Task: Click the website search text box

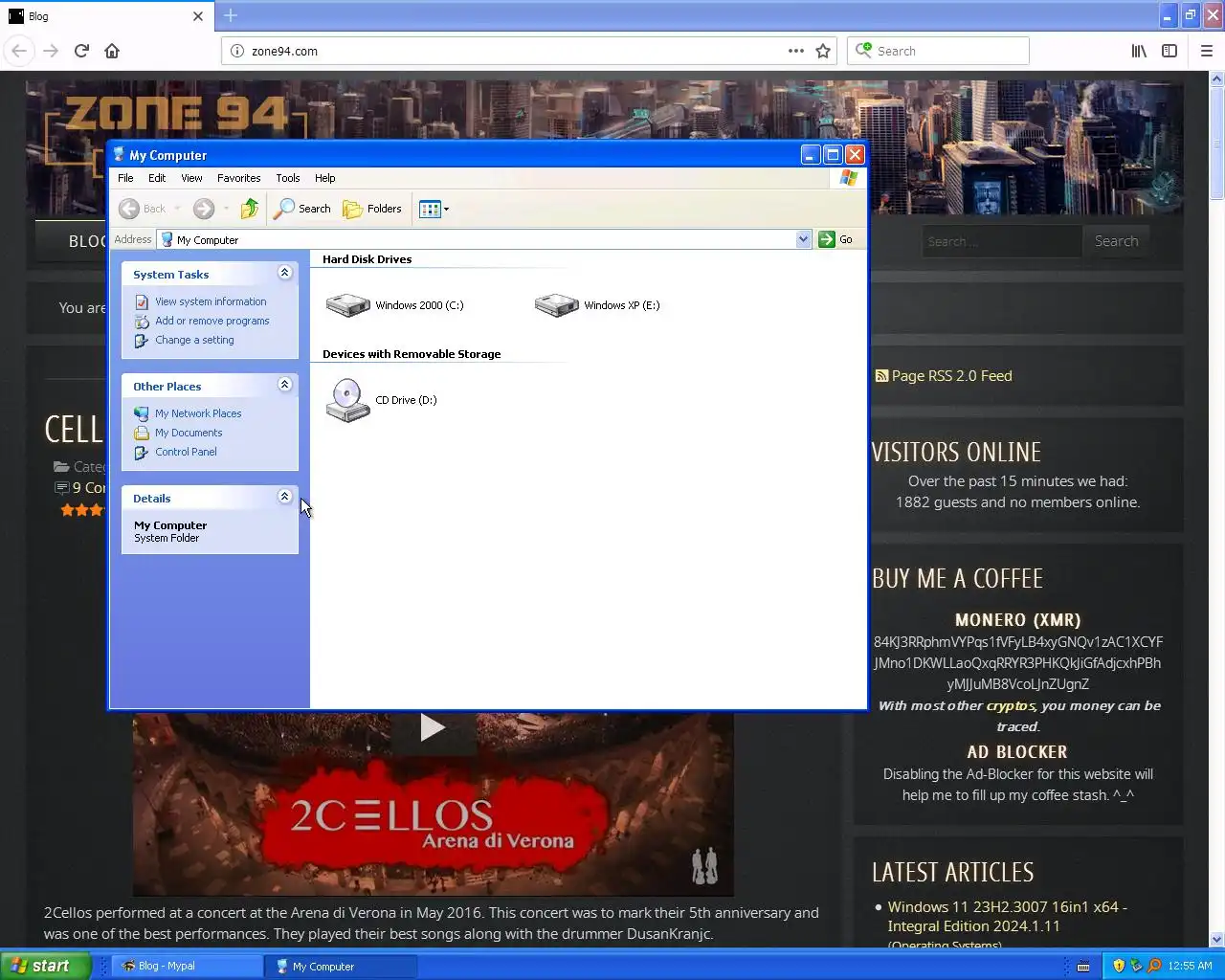Action: tap(1001, 241)
